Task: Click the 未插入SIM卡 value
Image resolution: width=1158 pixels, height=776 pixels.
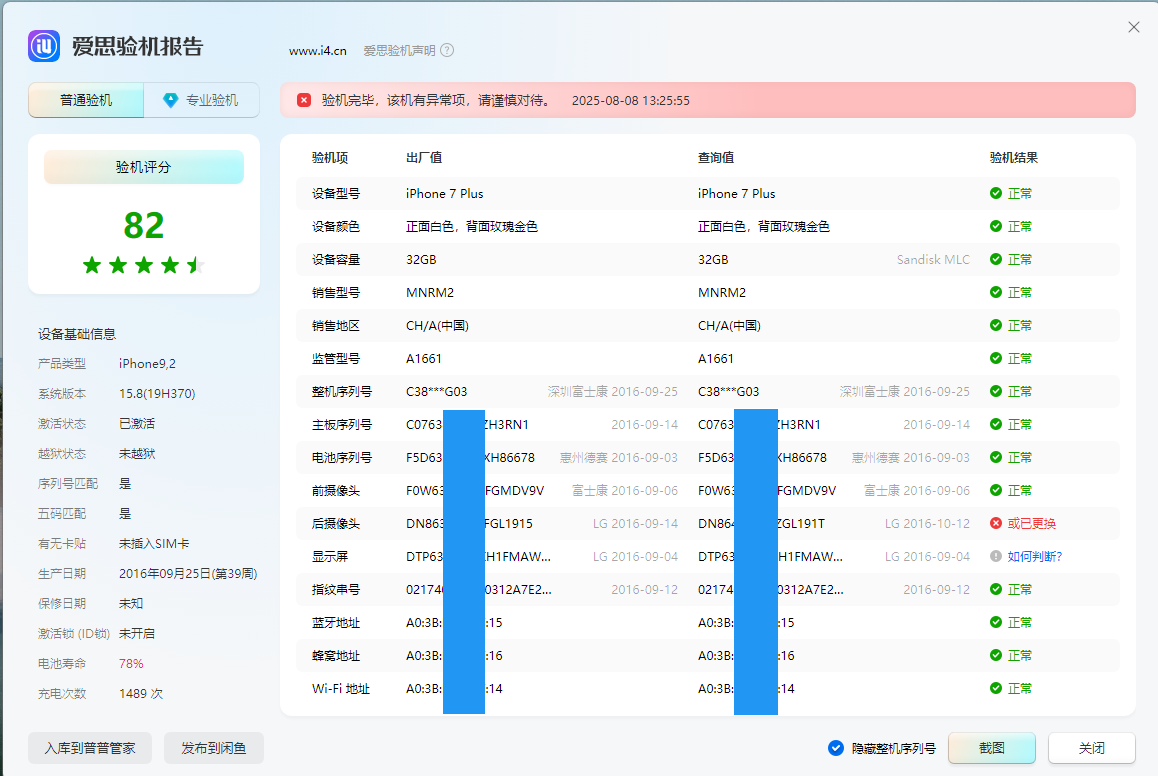Action: 154,543
